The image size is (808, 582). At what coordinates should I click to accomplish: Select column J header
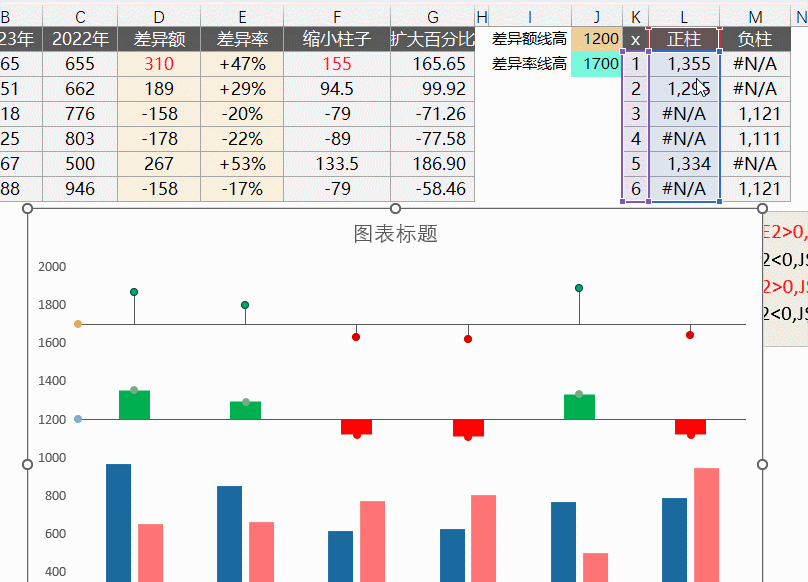(596, 16)
